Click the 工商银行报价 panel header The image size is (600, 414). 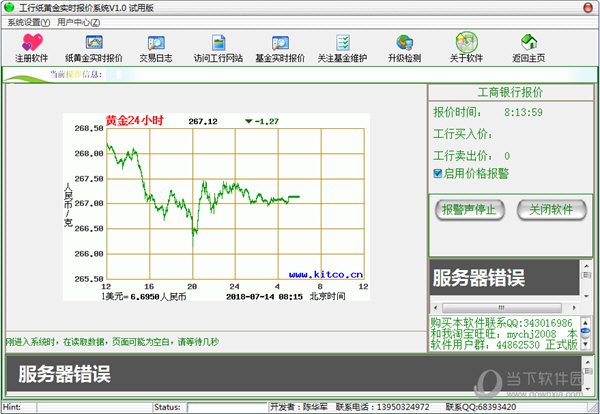pos(510,92)
